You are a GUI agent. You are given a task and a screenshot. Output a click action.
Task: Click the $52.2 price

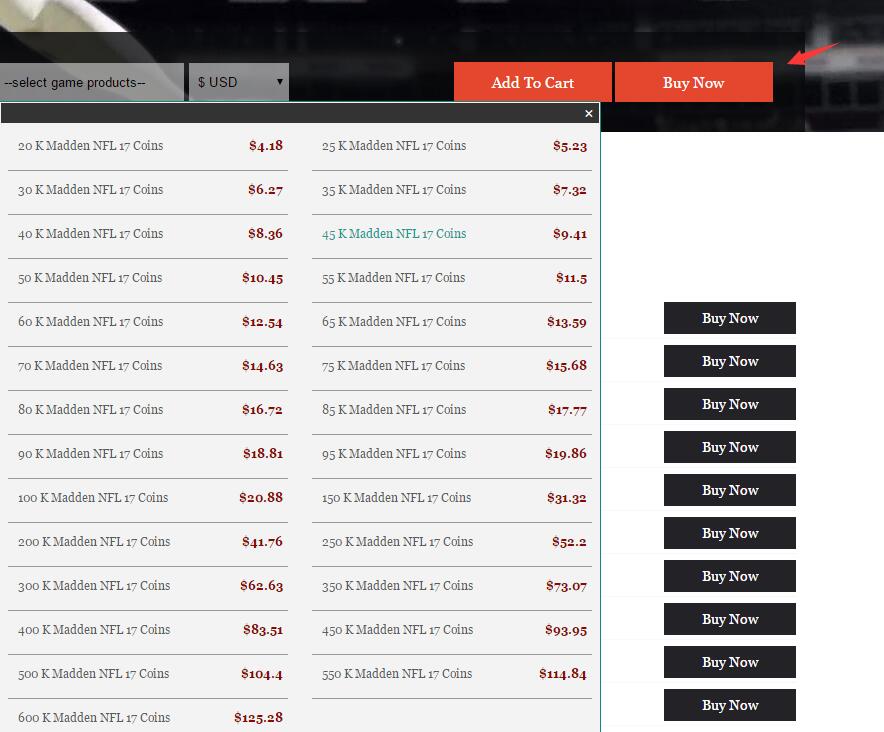(569, 542)
